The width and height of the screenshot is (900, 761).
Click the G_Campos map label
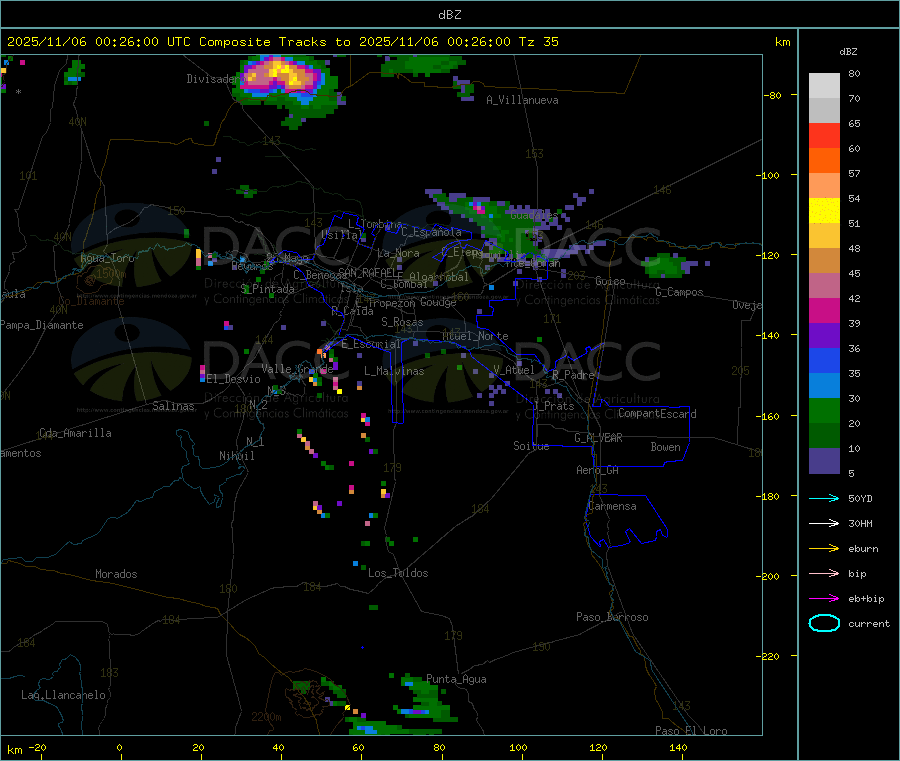(679, 292)
